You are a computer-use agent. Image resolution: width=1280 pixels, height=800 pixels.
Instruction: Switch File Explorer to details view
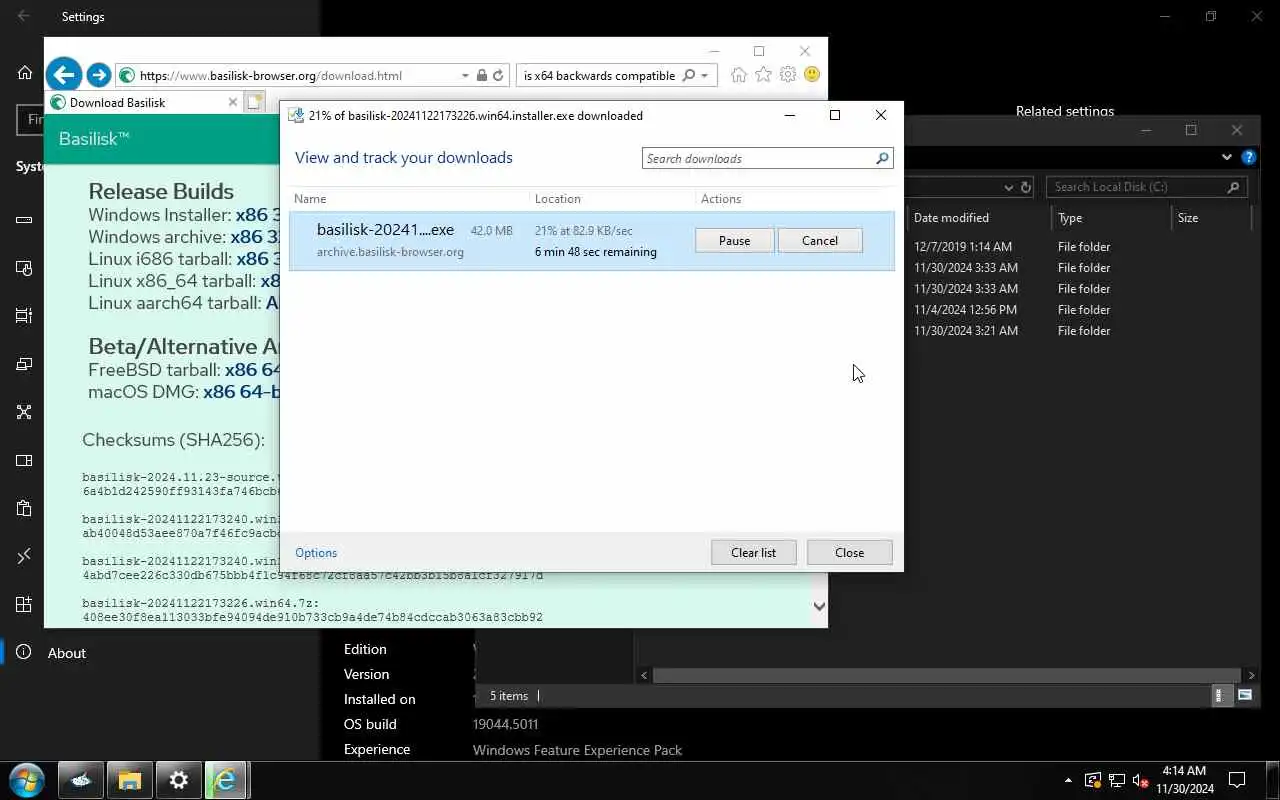1218,695
